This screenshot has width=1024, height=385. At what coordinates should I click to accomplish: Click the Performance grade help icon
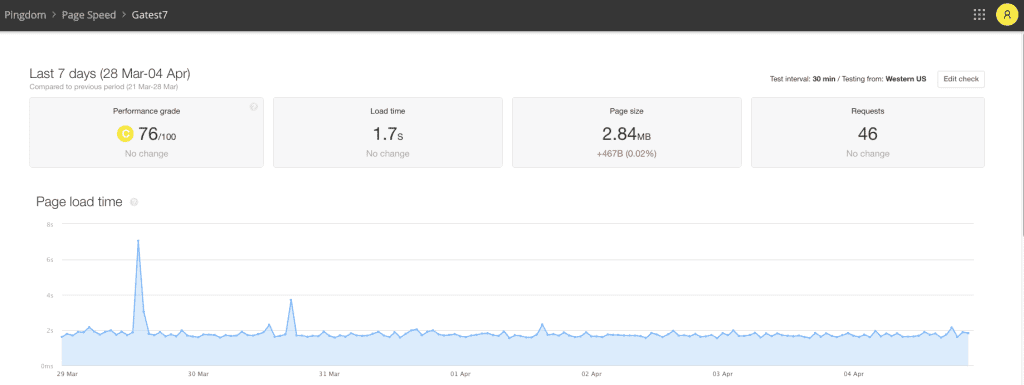pos(253,107)
